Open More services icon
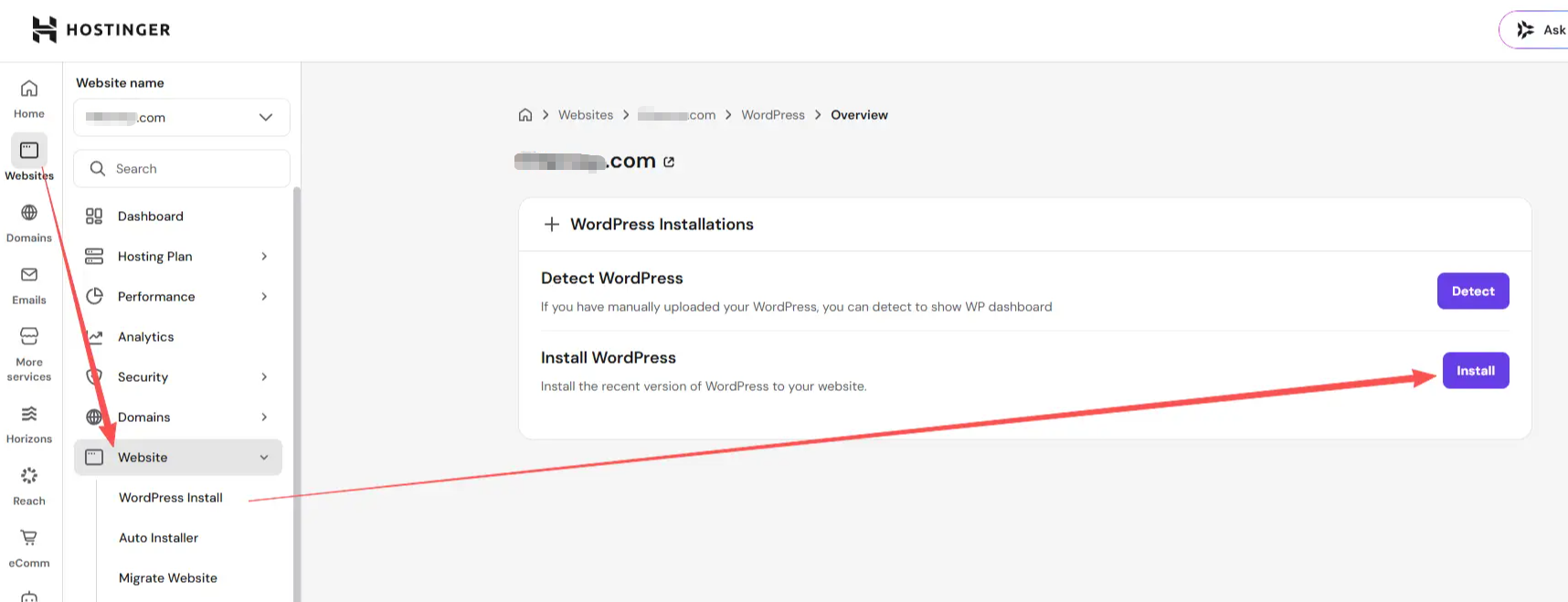Viewport: 1568px width, 602px height. [29, 336]
